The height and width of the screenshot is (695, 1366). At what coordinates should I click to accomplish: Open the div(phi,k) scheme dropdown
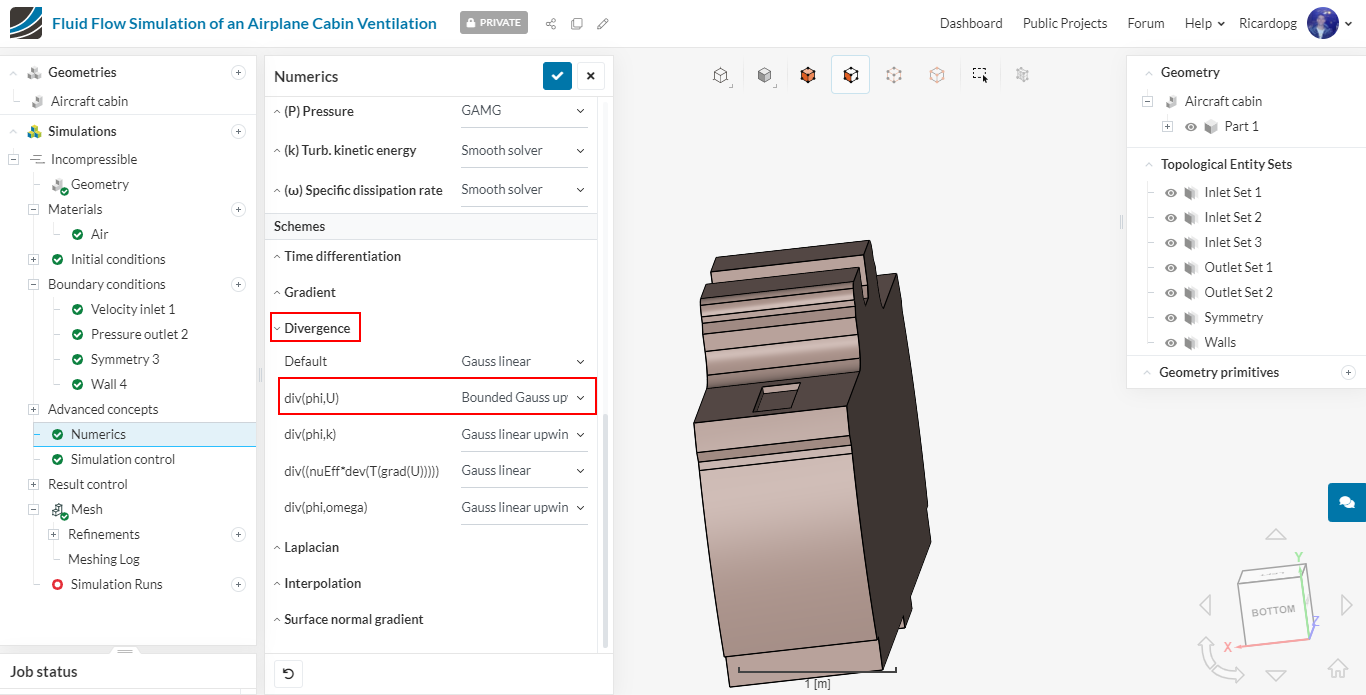[524, 434]
